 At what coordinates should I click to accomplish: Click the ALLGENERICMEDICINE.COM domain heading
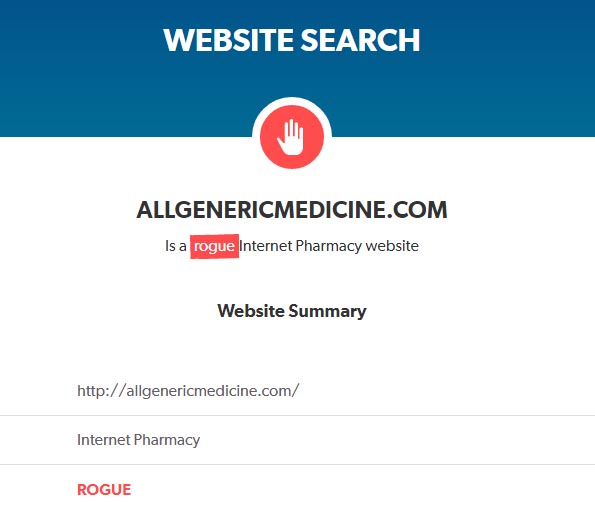pos(292,210)
